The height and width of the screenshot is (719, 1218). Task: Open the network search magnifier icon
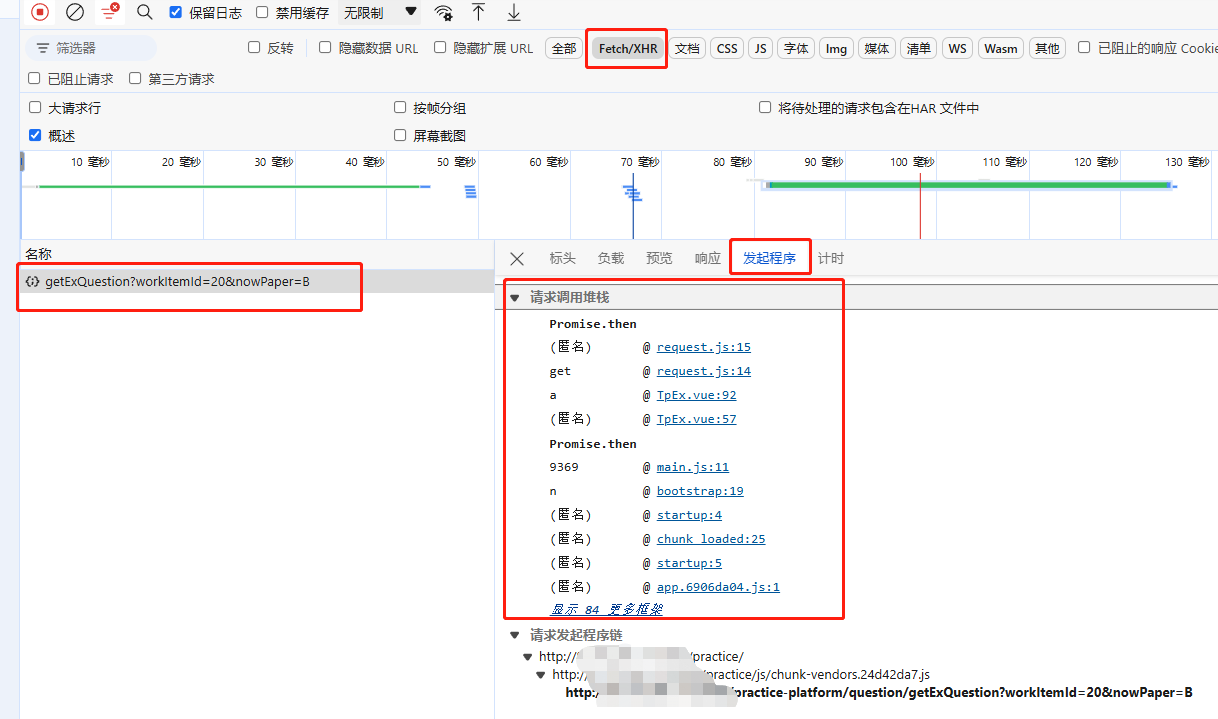(x=145, y=12)
